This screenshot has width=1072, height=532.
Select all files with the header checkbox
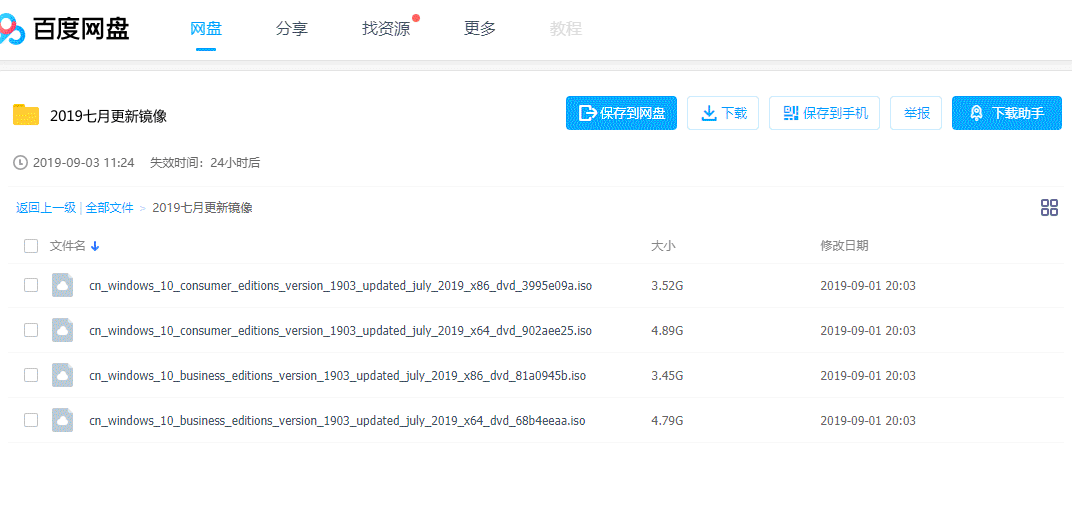pyautogui.click(x=31, y=246)
